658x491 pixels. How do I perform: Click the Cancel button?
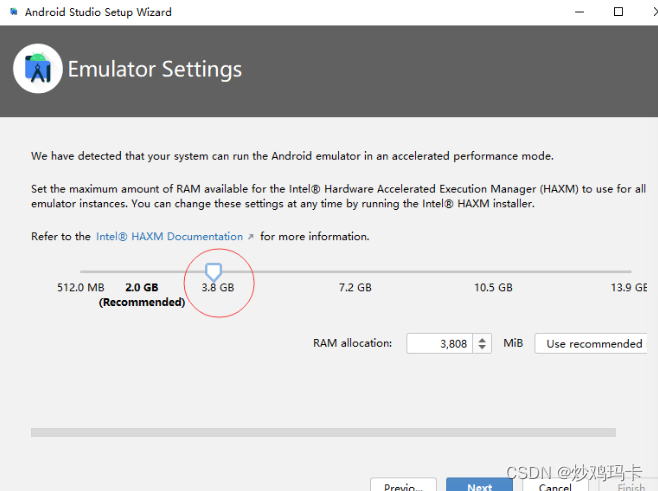click(x=555, y=485)
